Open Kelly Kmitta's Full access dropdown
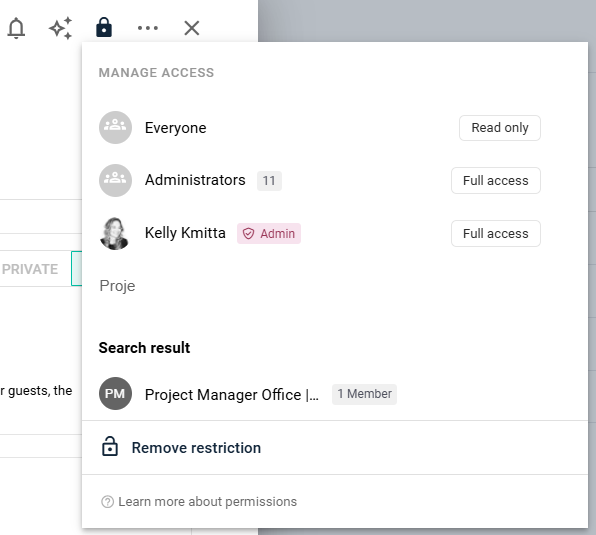The height and width of the screenshot is (535, 596). coord(496,233)
